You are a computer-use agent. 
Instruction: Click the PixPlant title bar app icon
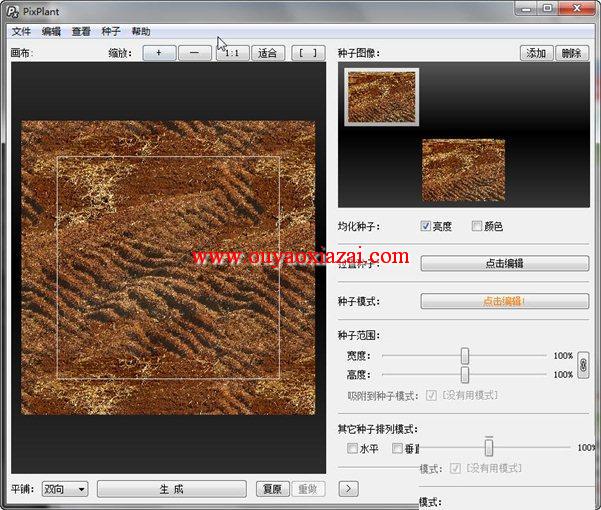tap(13, 11)
